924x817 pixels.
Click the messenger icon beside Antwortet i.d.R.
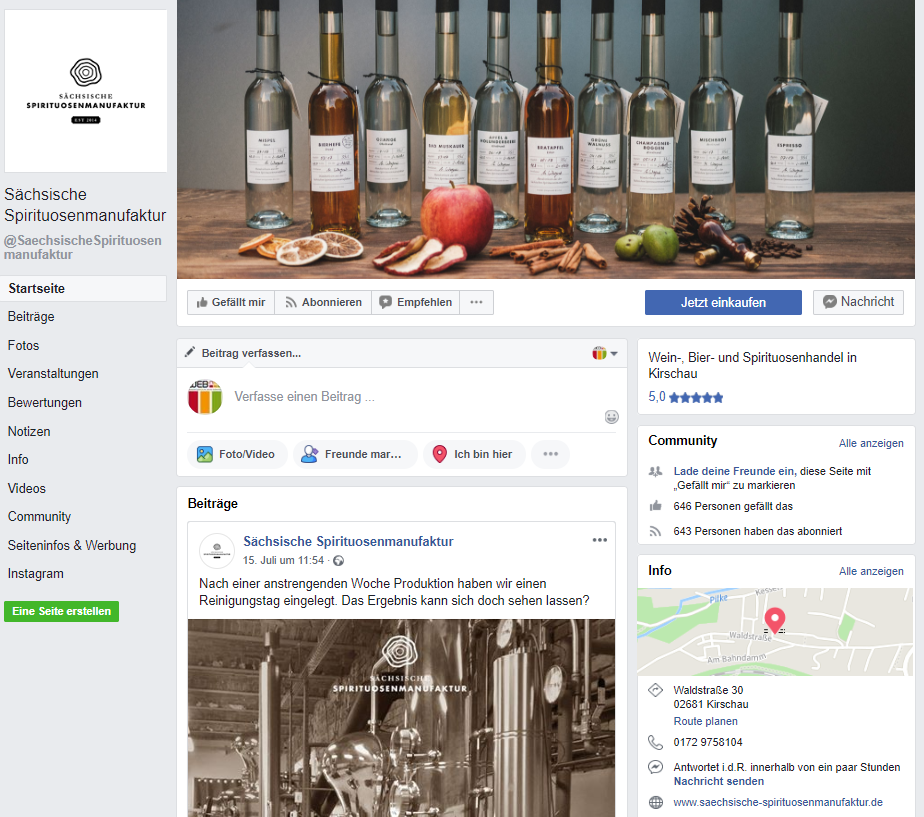[655, 767]
